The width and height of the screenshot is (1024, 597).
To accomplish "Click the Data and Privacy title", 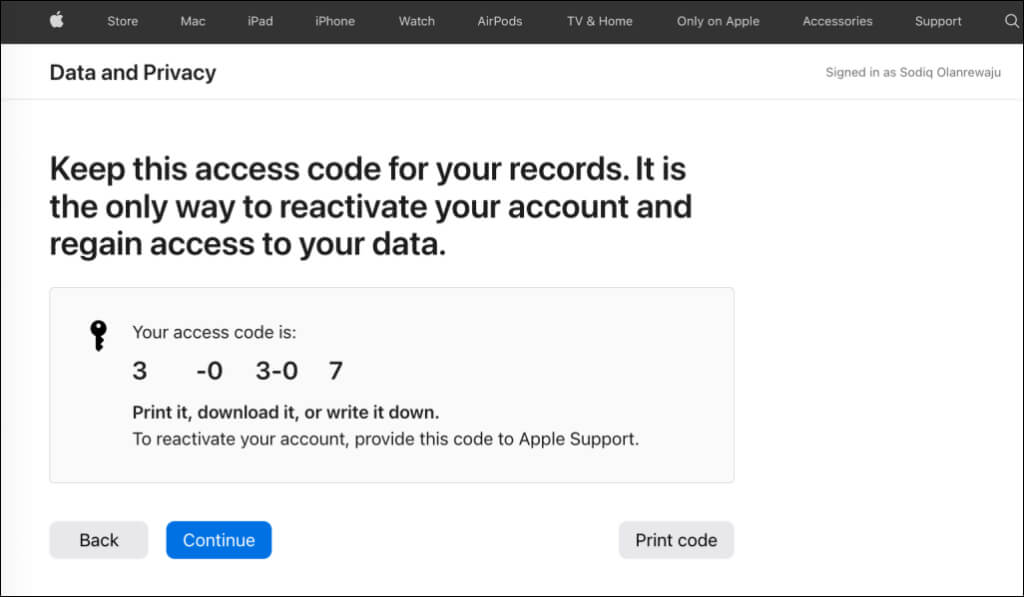I will (x=133, y=73).
